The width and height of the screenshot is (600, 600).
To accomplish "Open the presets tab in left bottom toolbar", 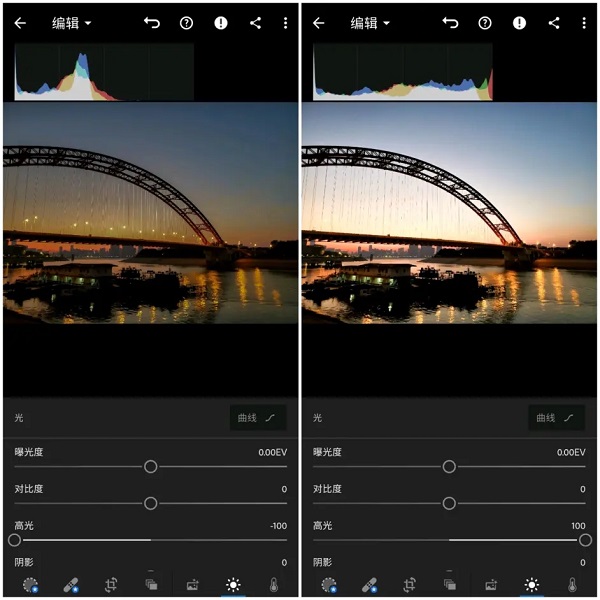I will pyautogui.click(x=152, y=585).
